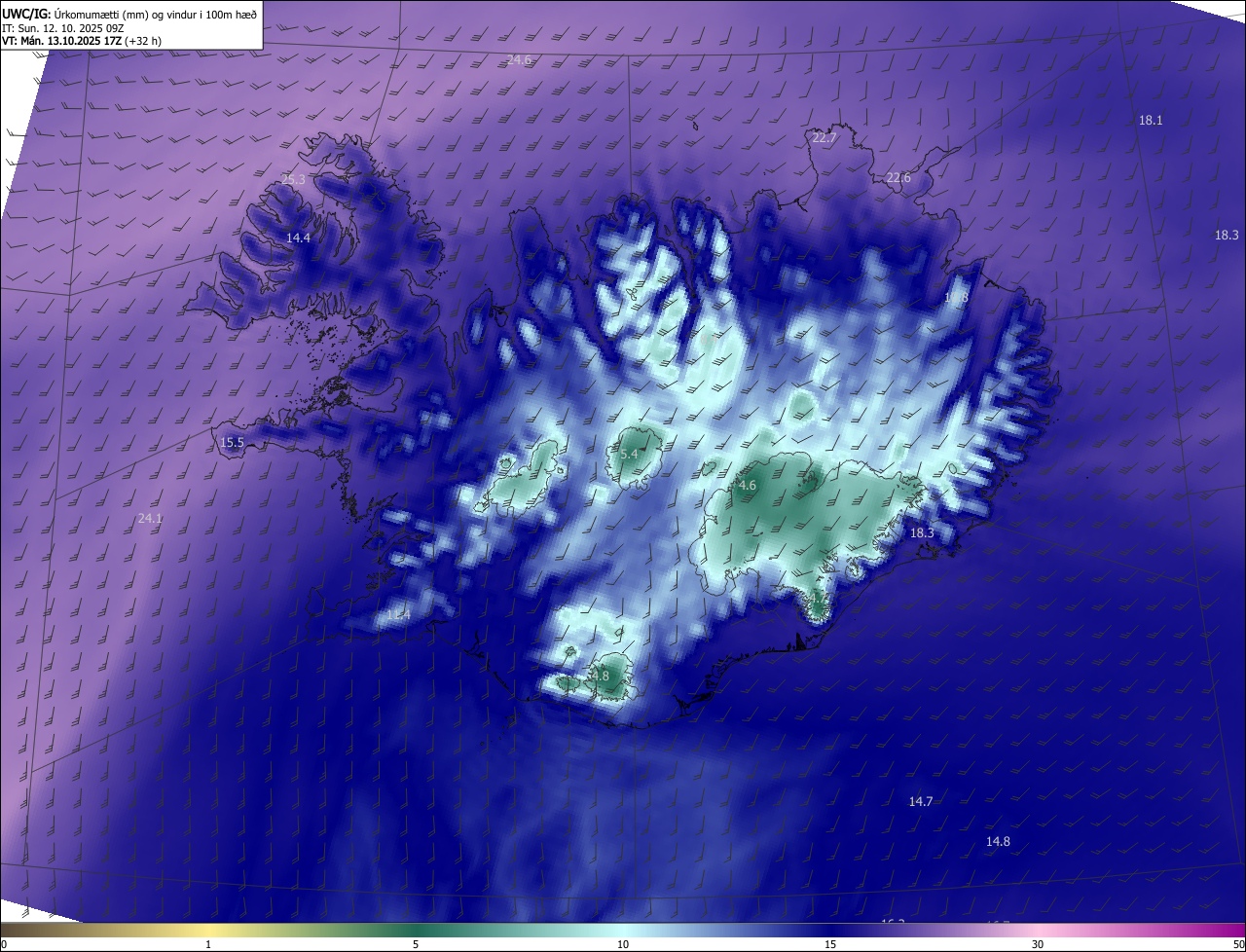Viewport: 1246px width, 952px height.
Task: Click the value 14.8 in the southern ocean
Action: coord(998,841)
